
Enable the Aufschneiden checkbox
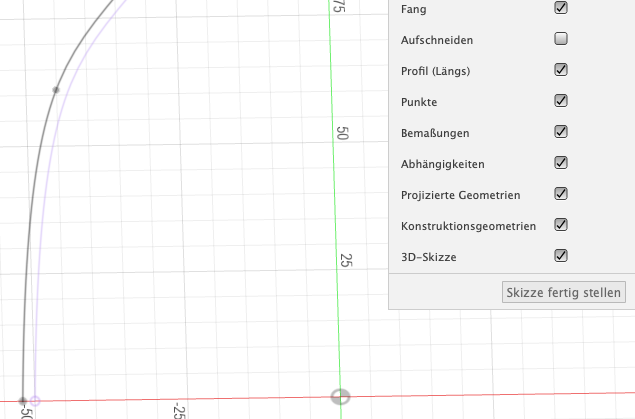point(561,39)
